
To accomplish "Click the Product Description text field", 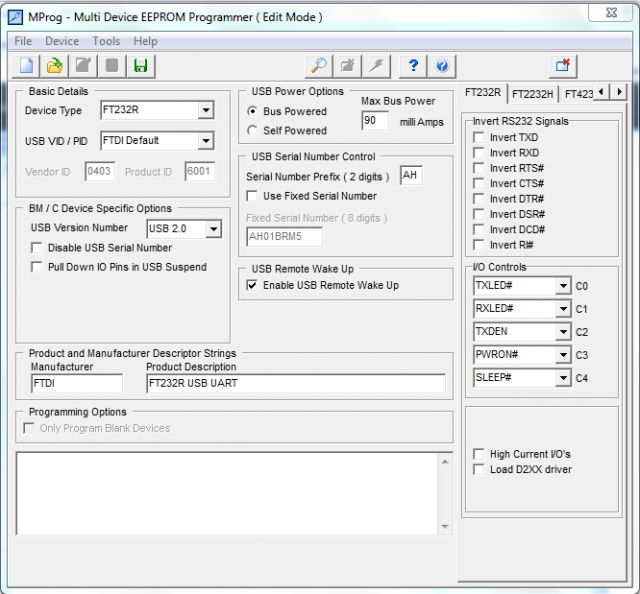I will click(296, 383).
